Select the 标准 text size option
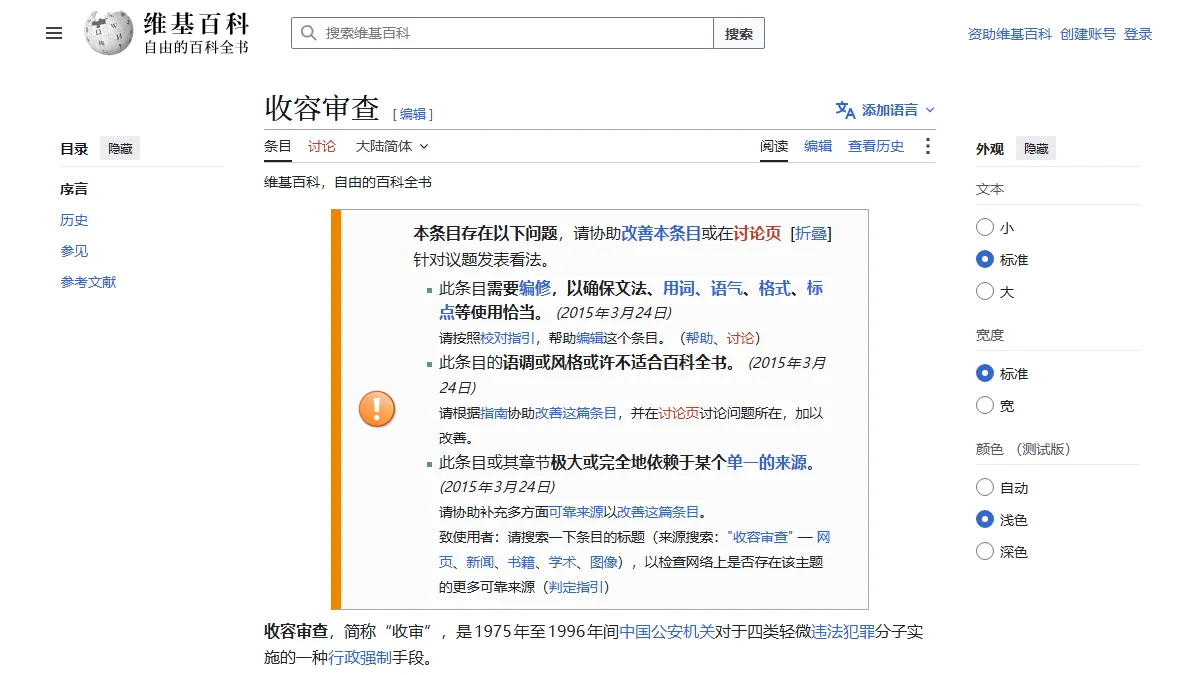 point(985,260)
